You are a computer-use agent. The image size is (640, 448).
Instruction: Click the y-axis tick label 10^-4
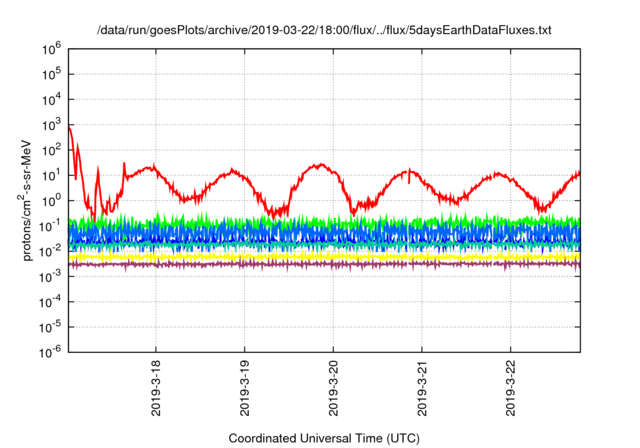coord(49,302)
